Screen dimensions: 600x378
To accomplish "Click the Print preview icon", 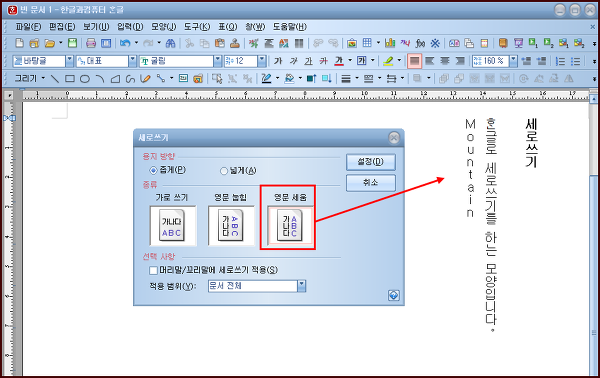I will point(106,43).
